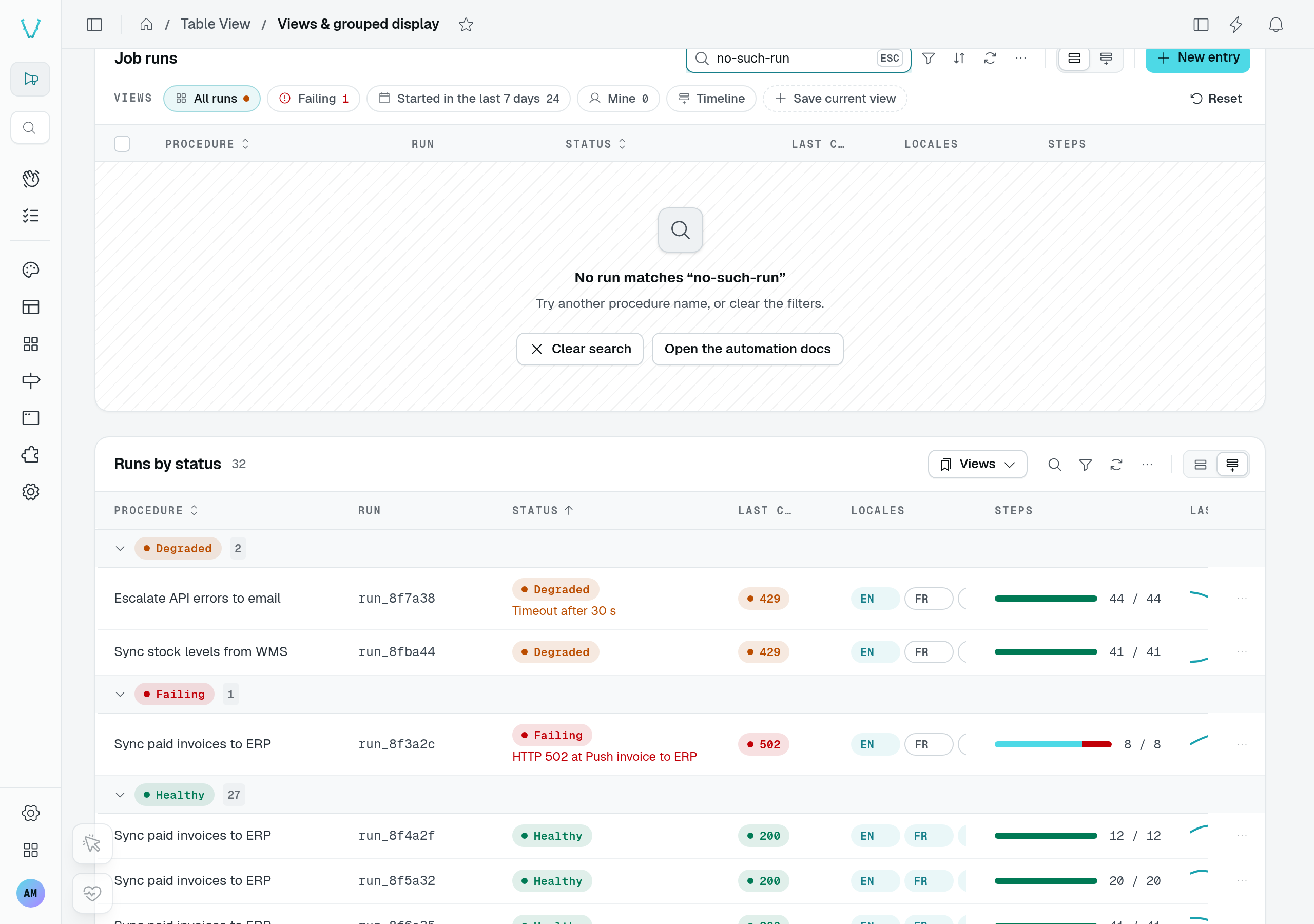This screenshot has width=1314, height=924.
Task: Open notifications bell
Action: coord(1276,25)
